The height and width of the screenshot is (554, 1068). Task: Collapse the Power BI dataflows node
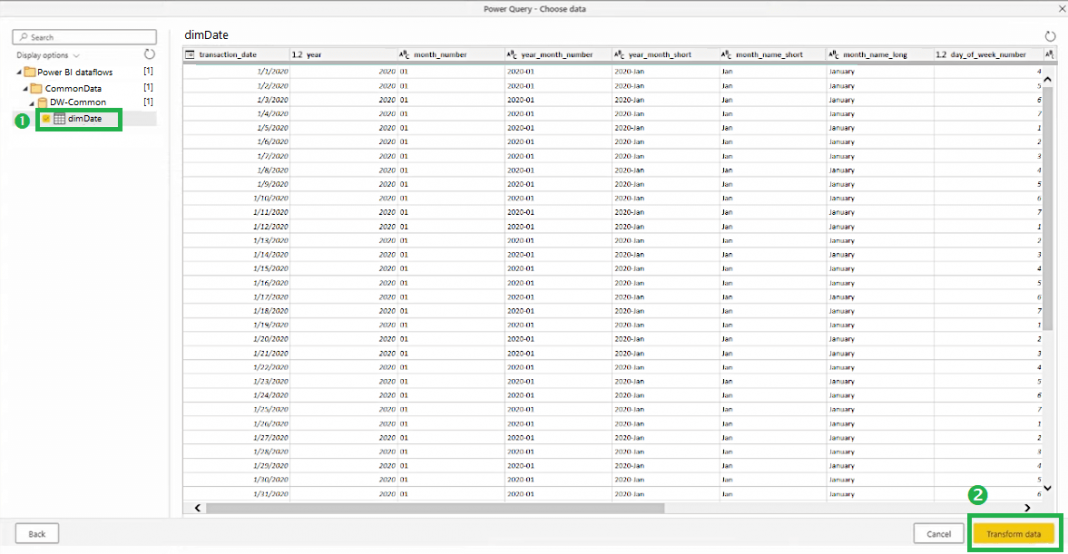[19, 73]
